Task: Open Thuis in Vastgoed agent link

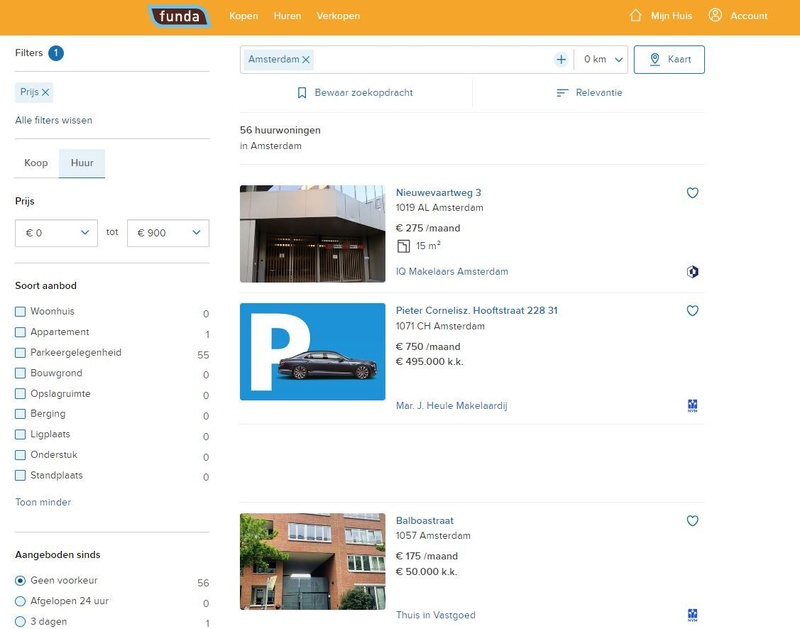Action: 436,615
